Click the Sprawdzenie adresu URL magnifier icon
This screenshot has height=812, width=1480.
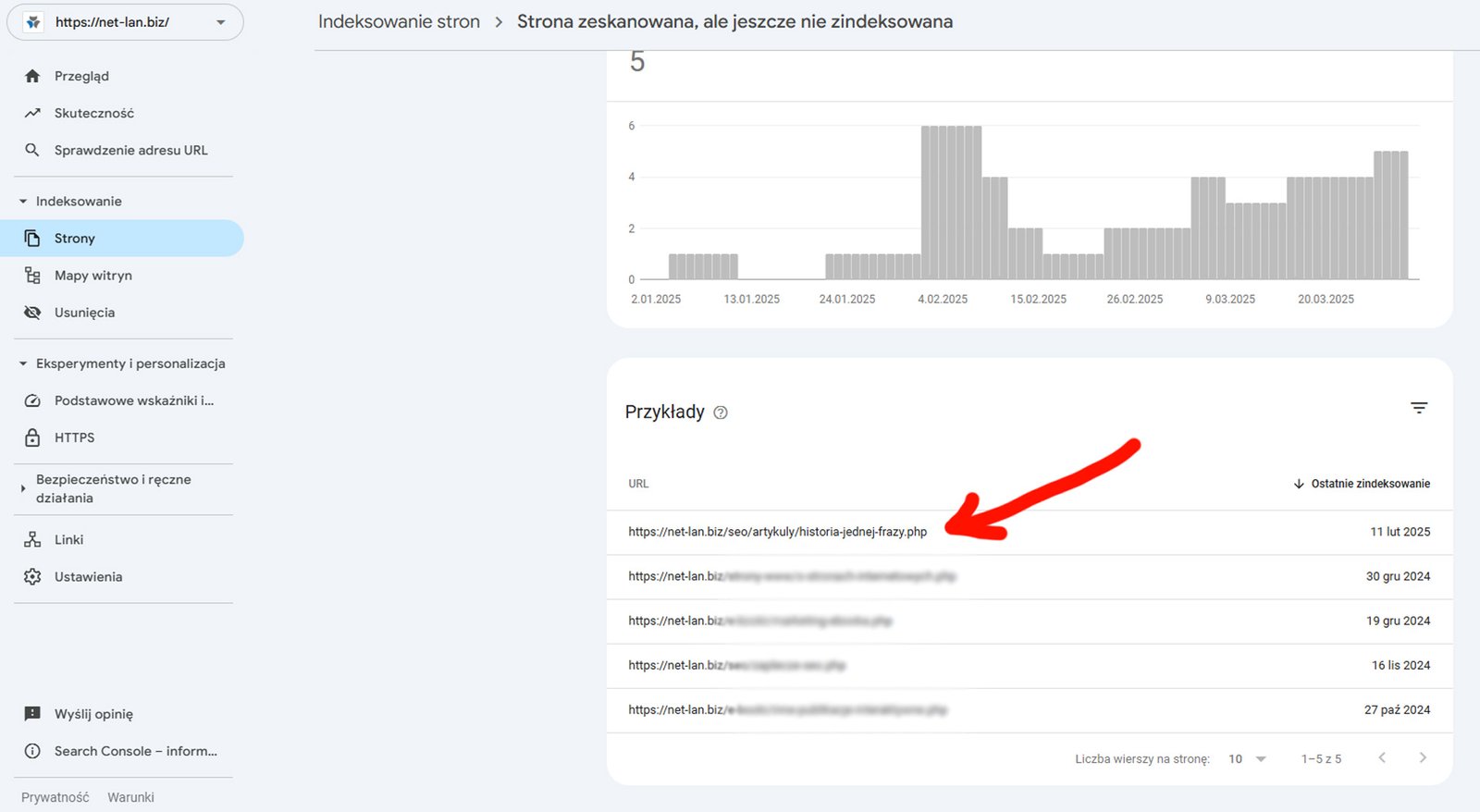pos(32,150)
